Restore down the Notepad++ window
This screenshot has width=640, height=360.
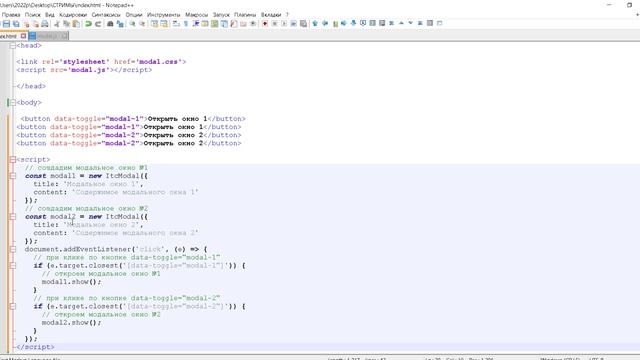point(629,5)
